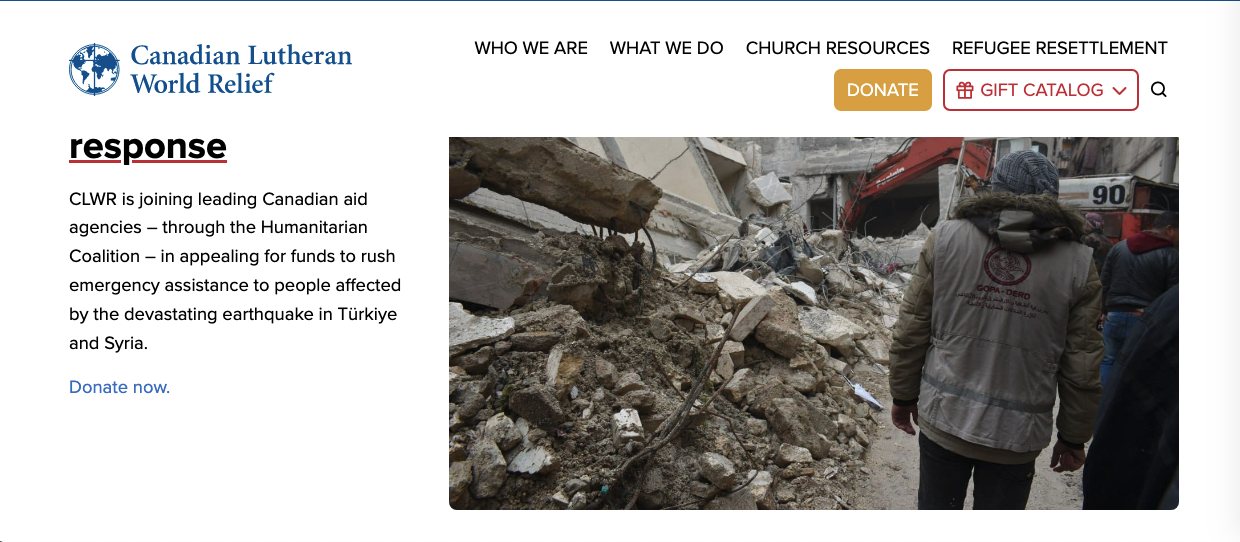Click the "90" sign in the photo

(x=1109, y=193)
